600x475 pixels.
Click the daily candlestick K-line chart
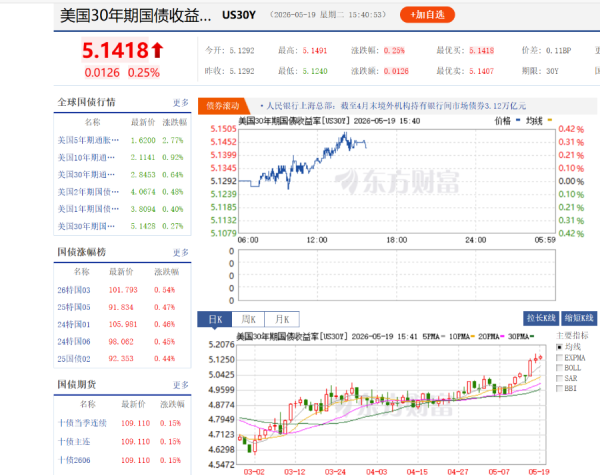point(391,405)
